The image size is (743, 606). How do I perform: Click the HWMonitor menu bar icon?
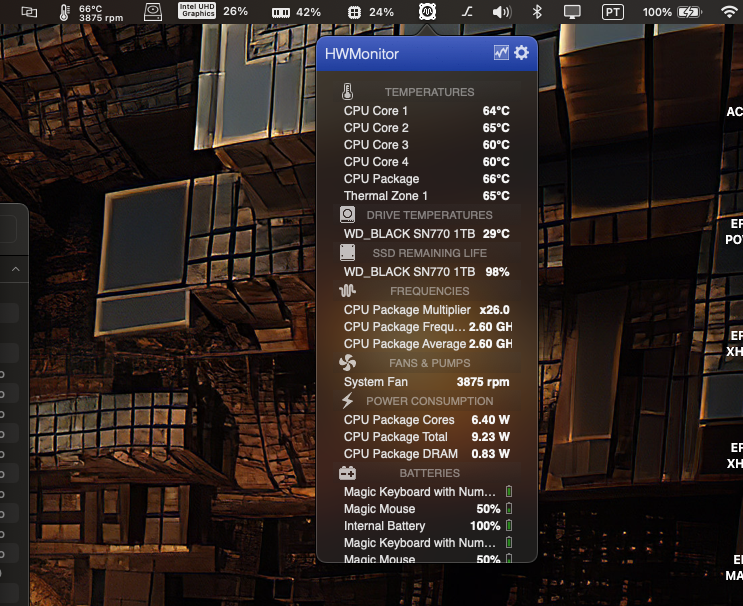tap(427, 11)
